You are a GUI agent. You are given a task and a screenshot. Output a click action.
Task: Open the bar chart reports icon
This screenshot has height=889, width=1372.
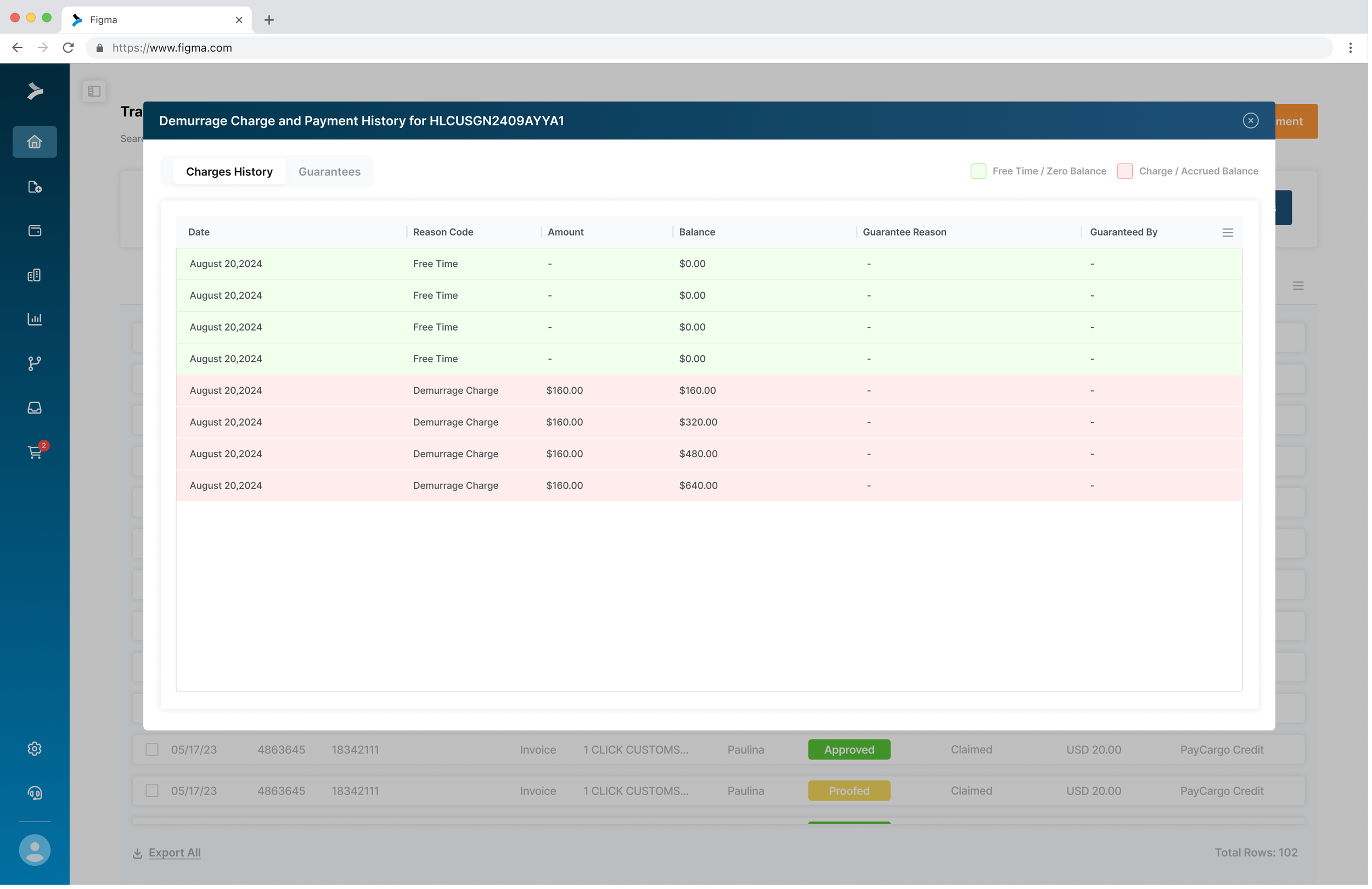[35, 320]
